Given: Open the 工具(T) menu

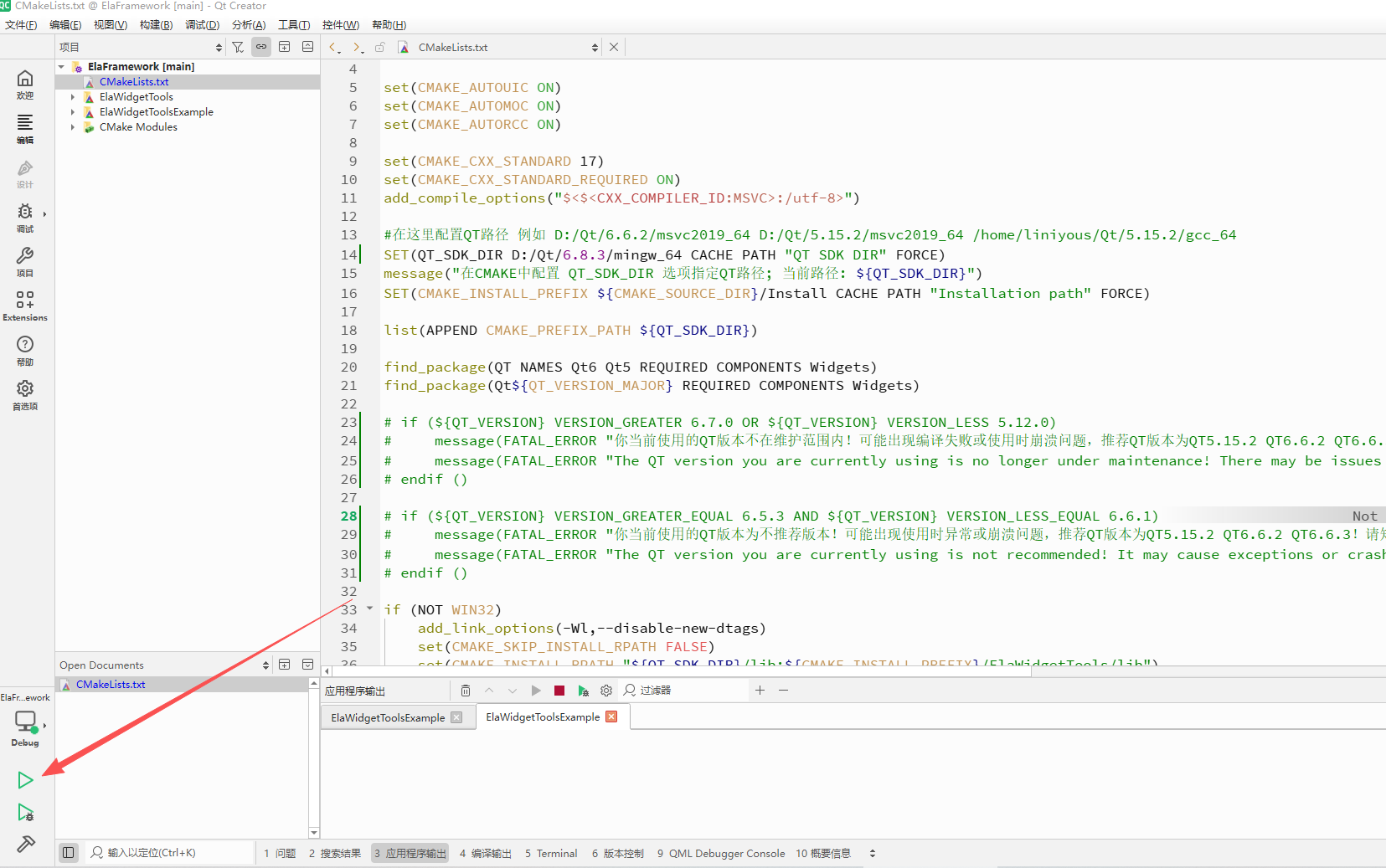Looking at the screenshot, I should 294,25.
